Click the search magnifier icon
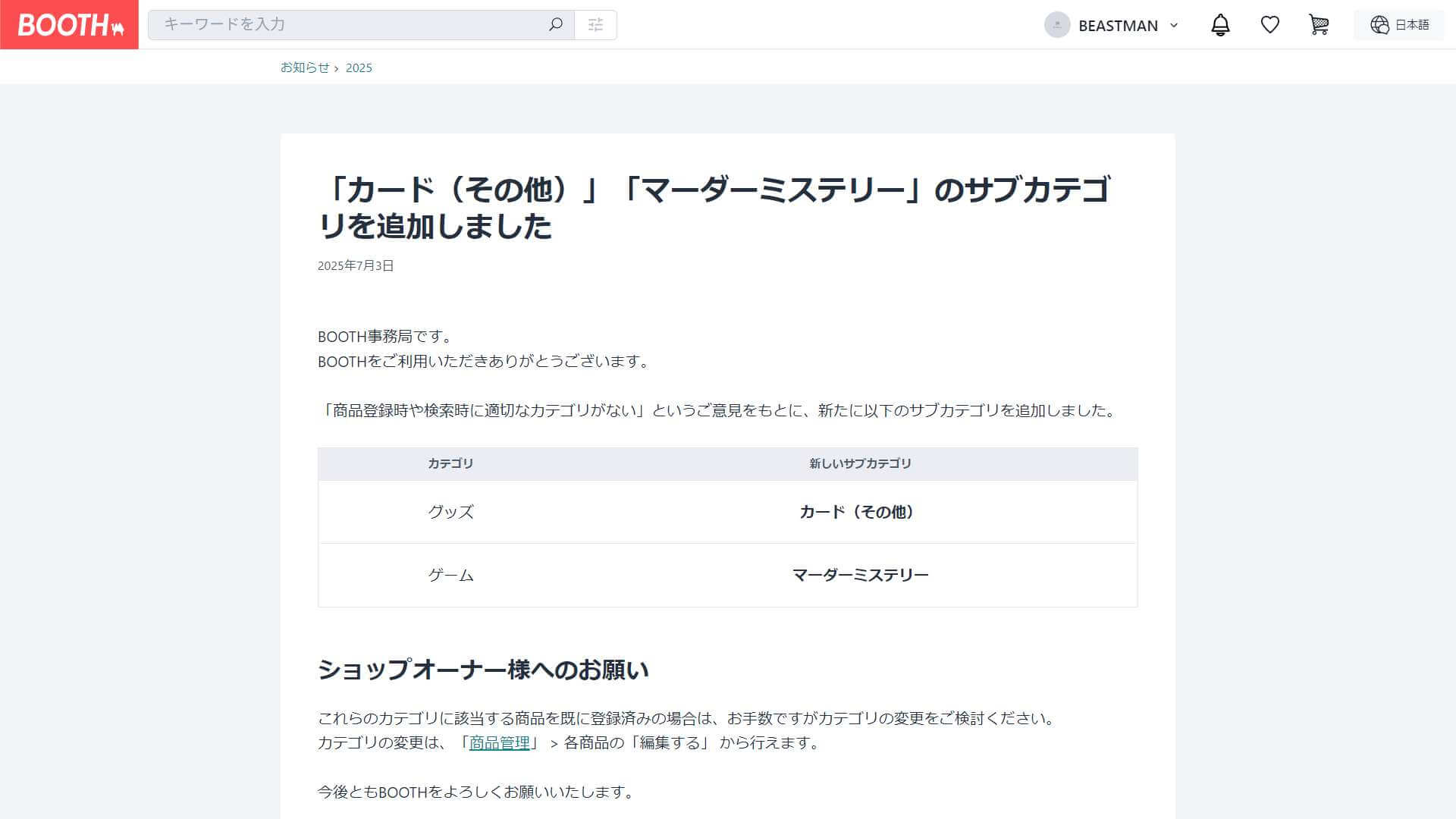The image size is (1456, 819). [x=556, y=24]
